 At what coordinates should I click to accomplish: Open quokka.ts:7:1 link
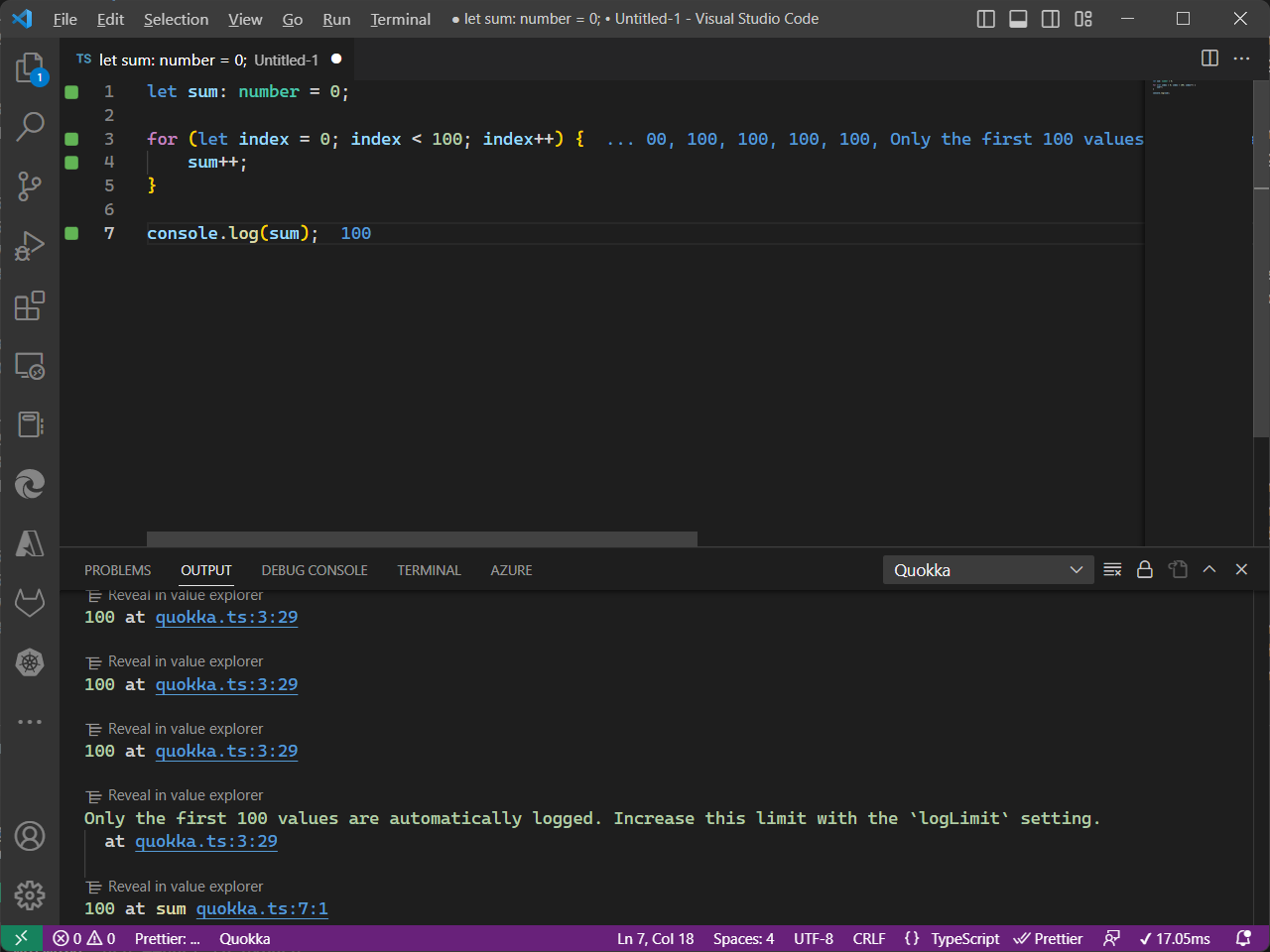click(262, 908)
